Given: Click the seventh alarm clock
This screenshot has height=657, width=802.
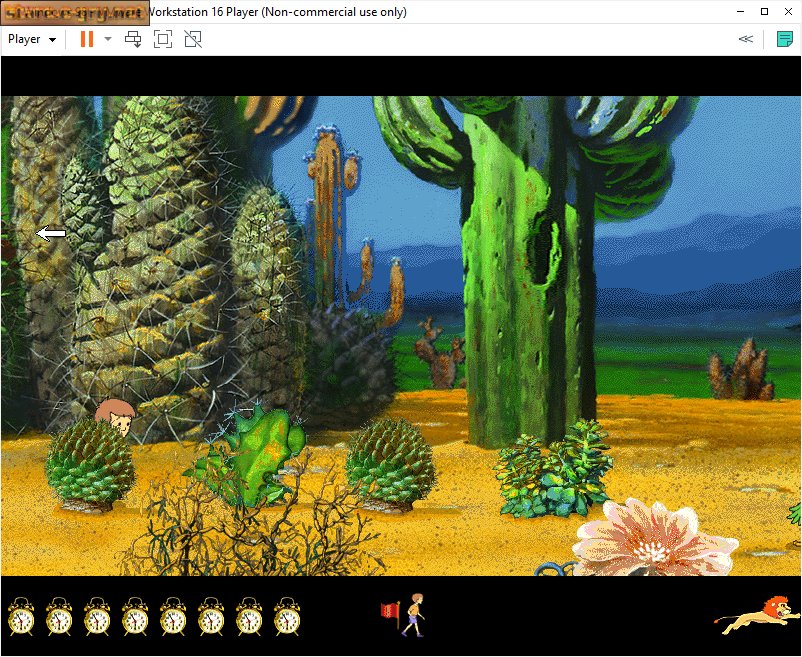Looking at the screenshot, I should point(249,616).
